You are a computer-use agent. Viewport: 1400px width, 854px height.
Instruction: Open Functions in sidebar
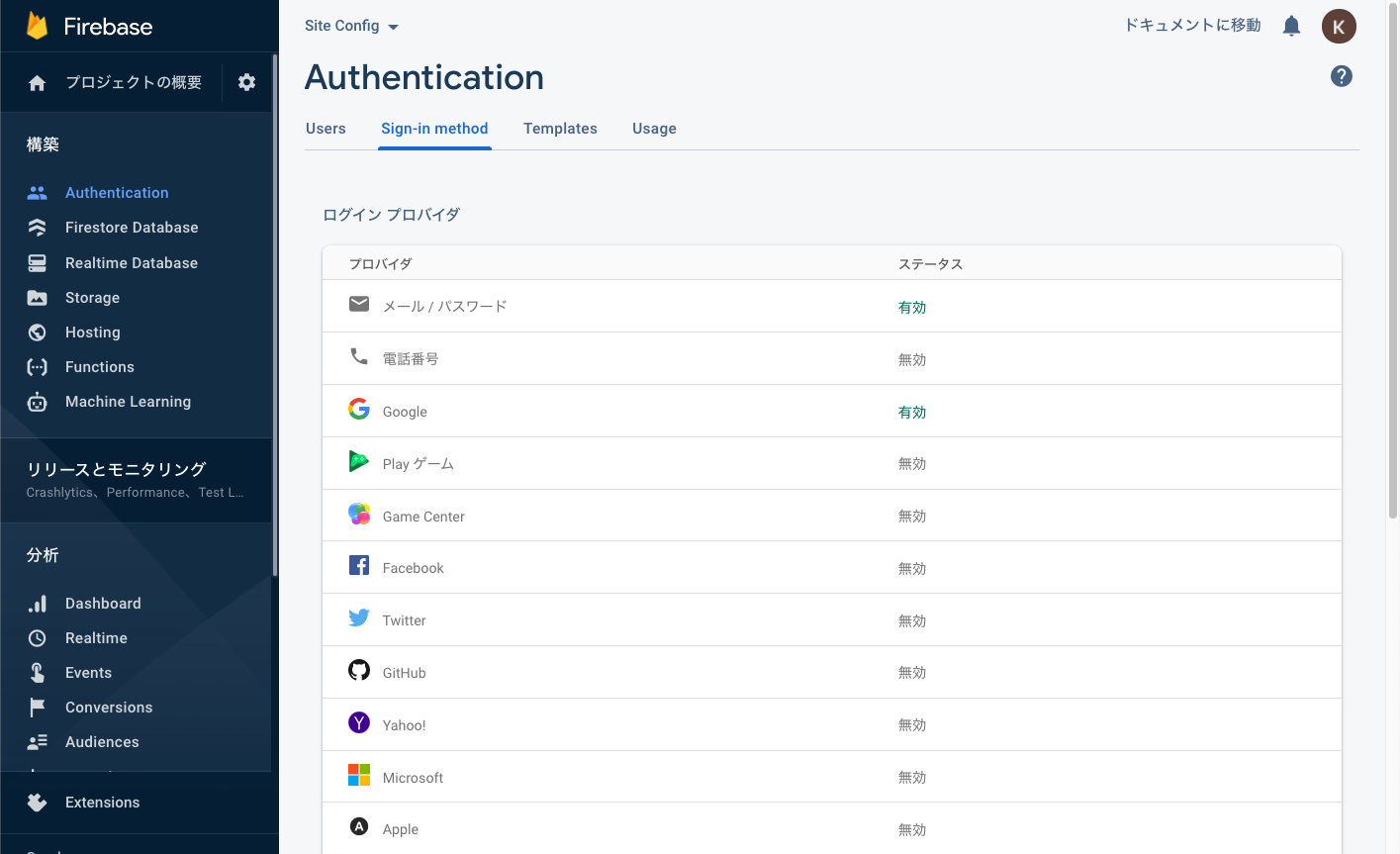100,367
